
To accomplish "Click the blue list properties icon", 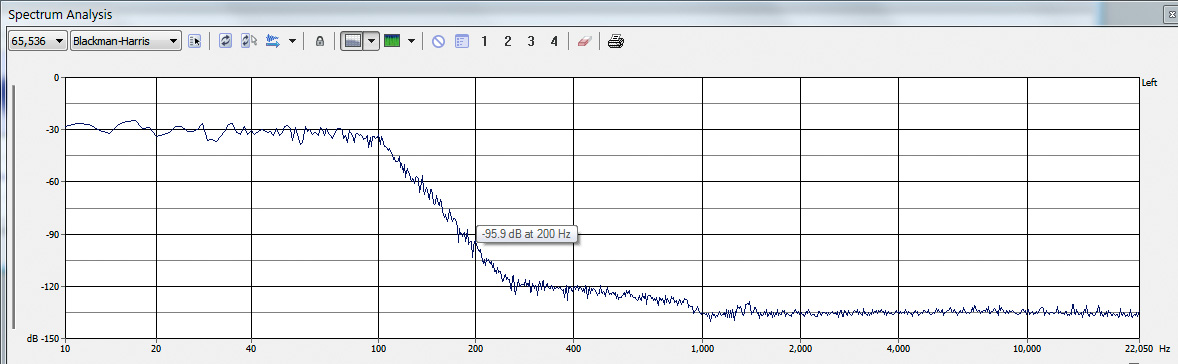I will pyautogui.click(x=462, y=41).
